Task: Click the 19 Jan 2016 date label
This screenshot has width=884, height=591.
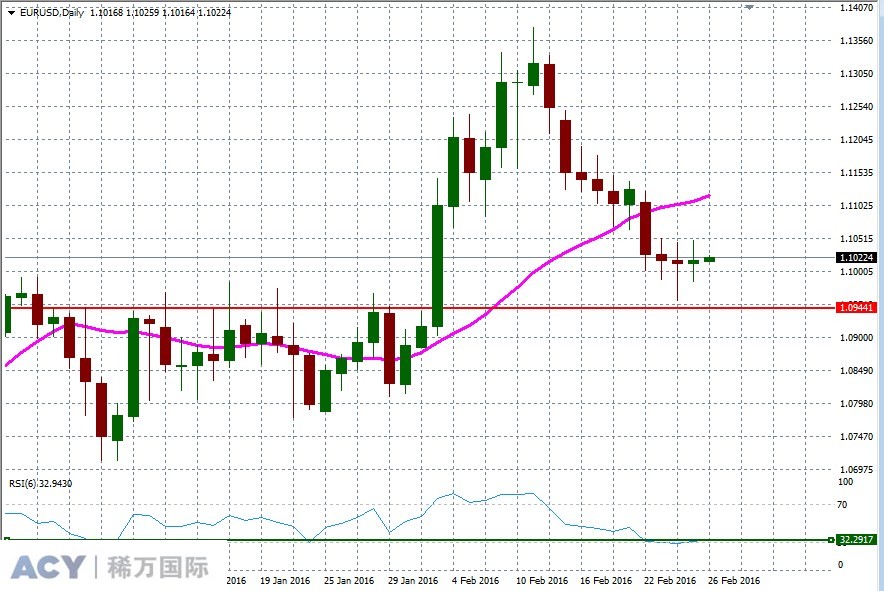Action: 285,580
